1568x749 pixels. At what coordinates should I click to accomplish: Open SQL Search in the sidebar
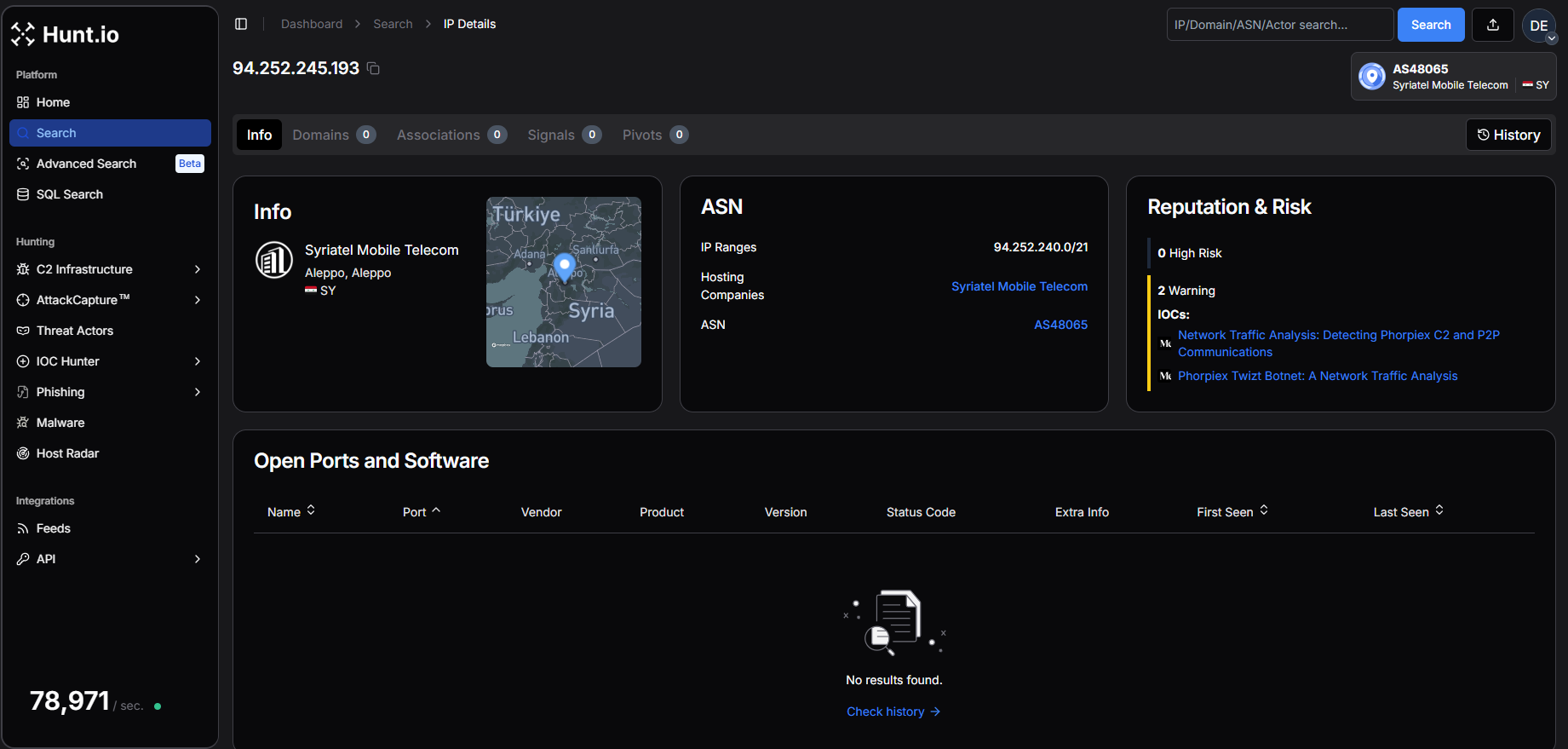(110, 194)
